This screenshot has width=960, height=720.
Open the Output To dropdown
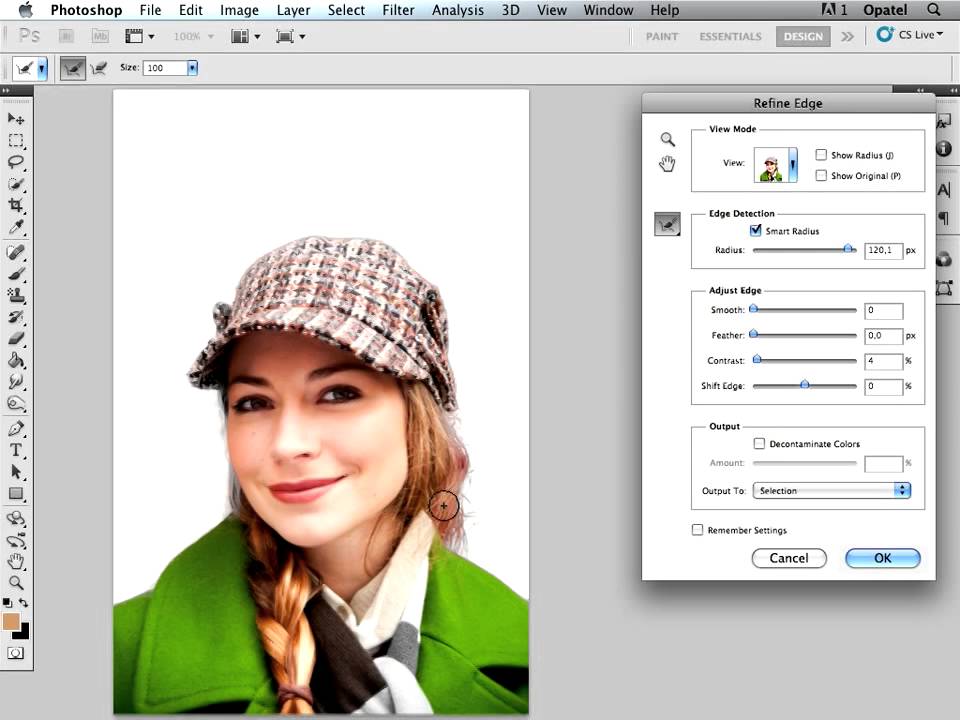point(832,491)
